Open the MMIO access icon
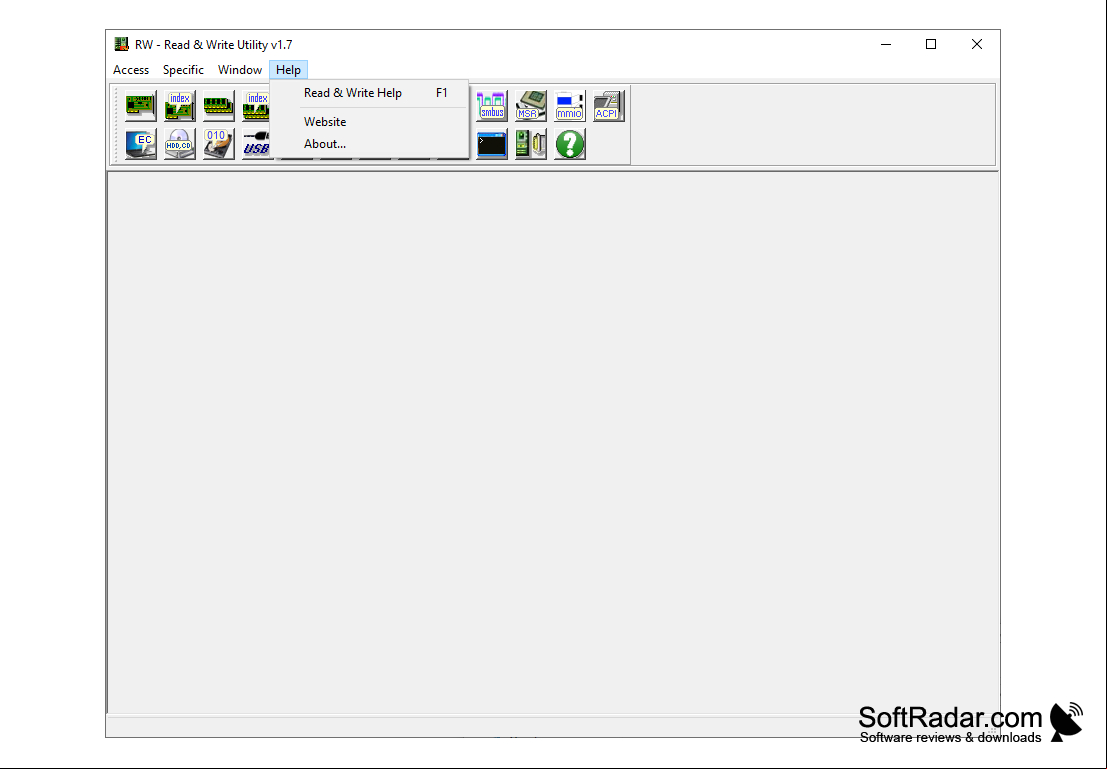This screenshot has width=1107, height=769. click(570, 105)
